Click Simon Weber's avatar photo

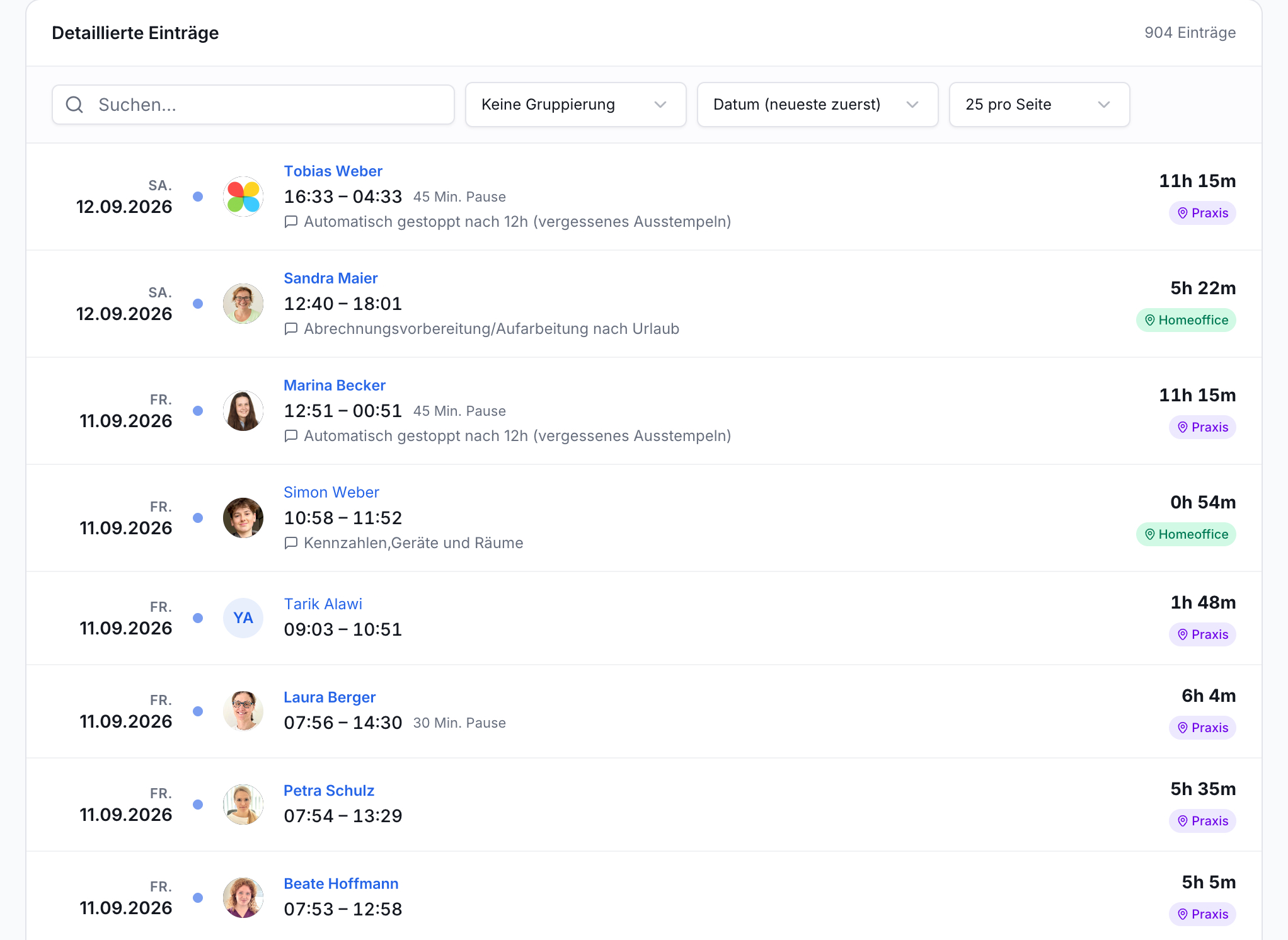243,518
